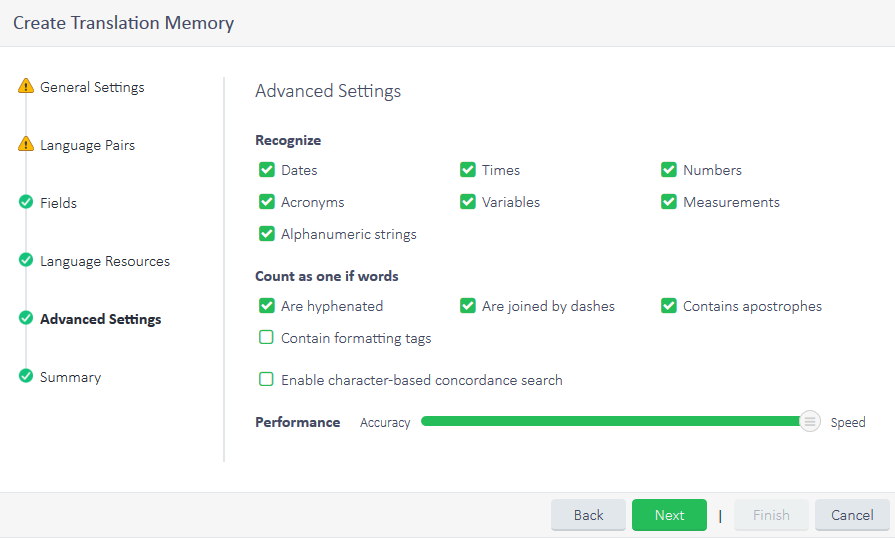This screenshot has width=895, height=538.
Task: Open the General Settings step
Action: tap(92, 87)
